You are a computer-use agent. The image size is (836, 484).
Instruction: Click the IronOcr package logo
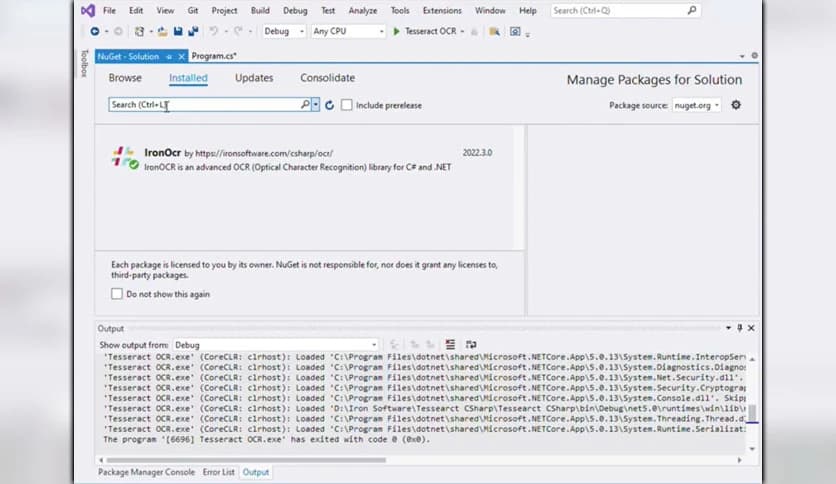(125, 158)
